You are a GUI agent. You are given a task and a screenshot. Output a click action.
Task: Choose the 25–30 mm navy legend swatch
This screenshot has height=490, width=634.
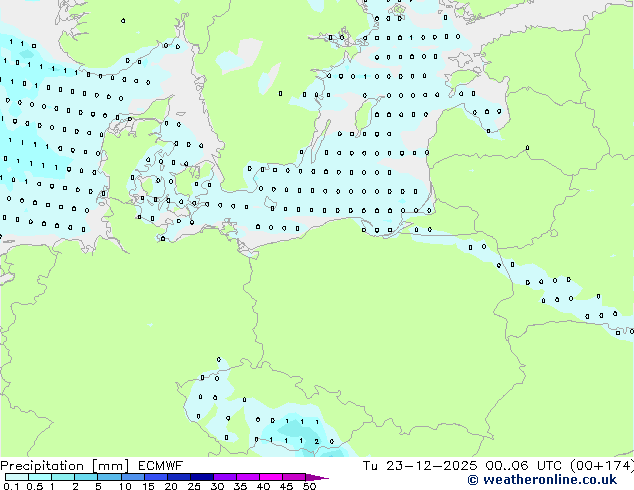(201, 477)
